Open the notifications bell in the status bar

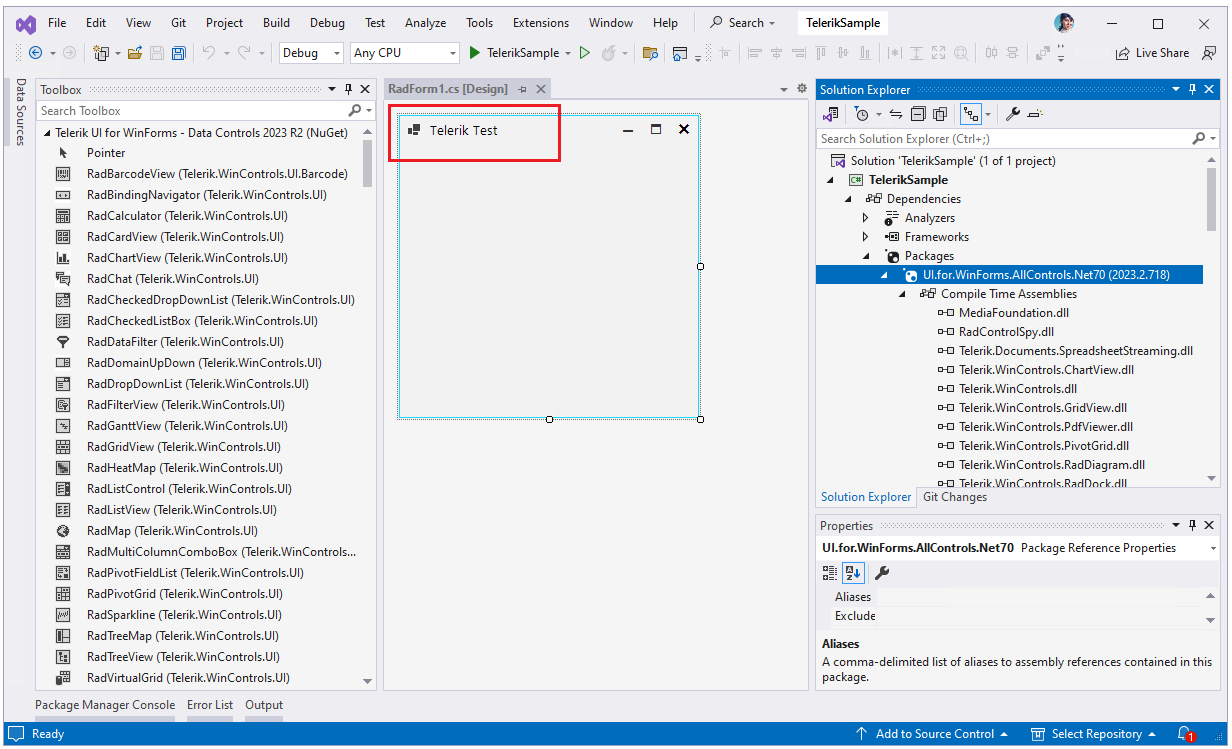[1186, 733]
